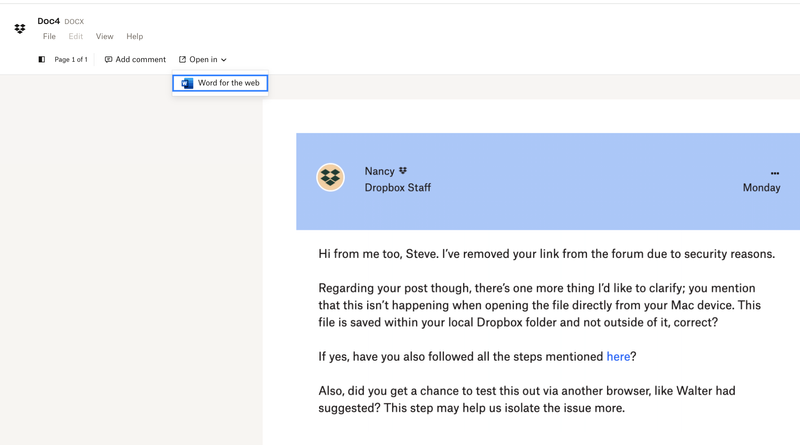
Task: Click the Dropbox logo icon
Action: tap(20, 29)
